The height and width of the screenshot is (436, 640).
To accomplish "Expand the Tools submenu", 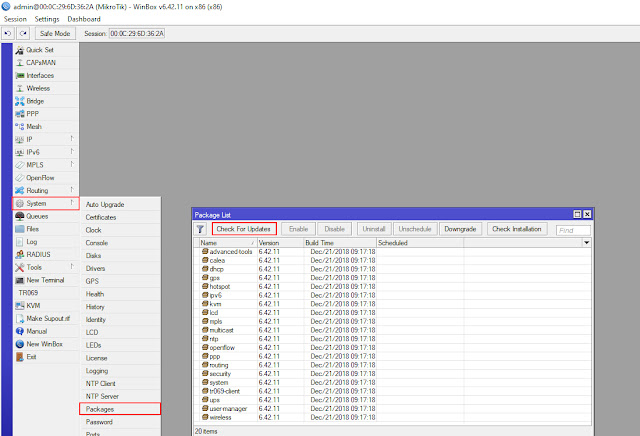I will point(46,267).
